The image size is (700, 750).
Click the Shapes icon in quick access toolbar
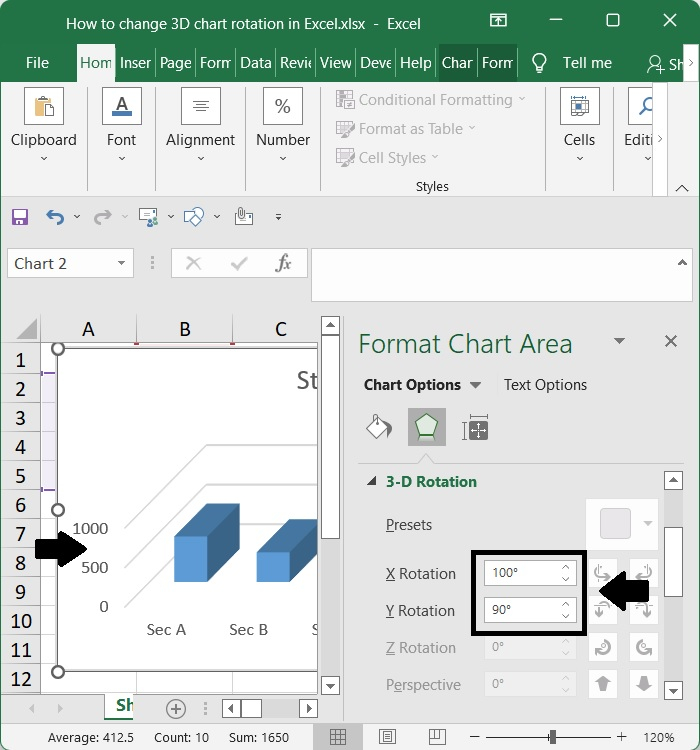pyautogui.click(x=194, y=217)
